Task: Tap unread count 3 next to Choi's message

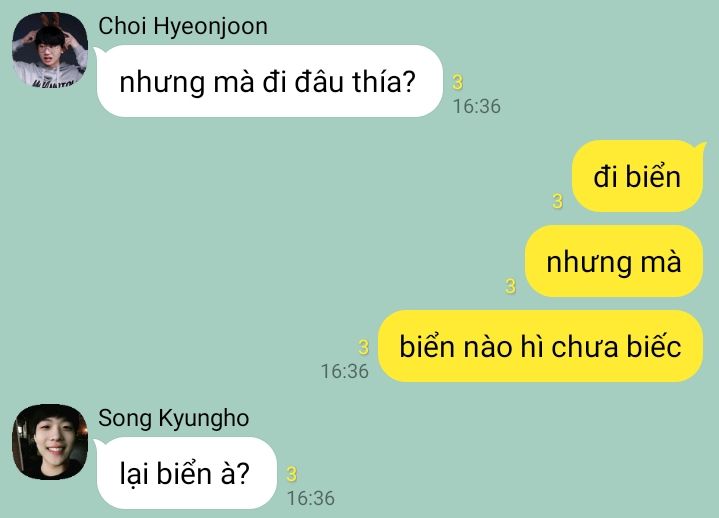Action: click(x=458, y=83)
